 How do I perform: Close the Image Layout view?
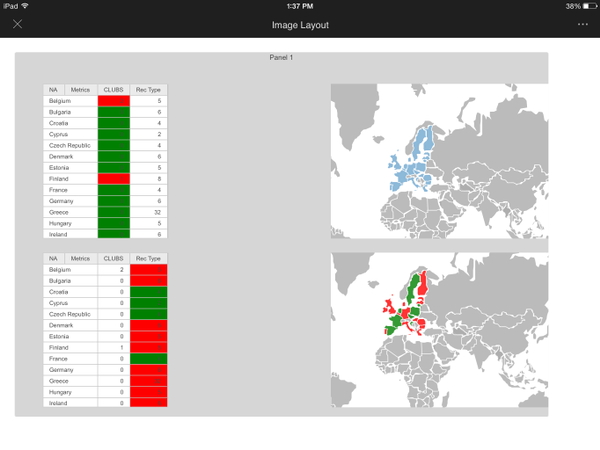tap(18, 25)
